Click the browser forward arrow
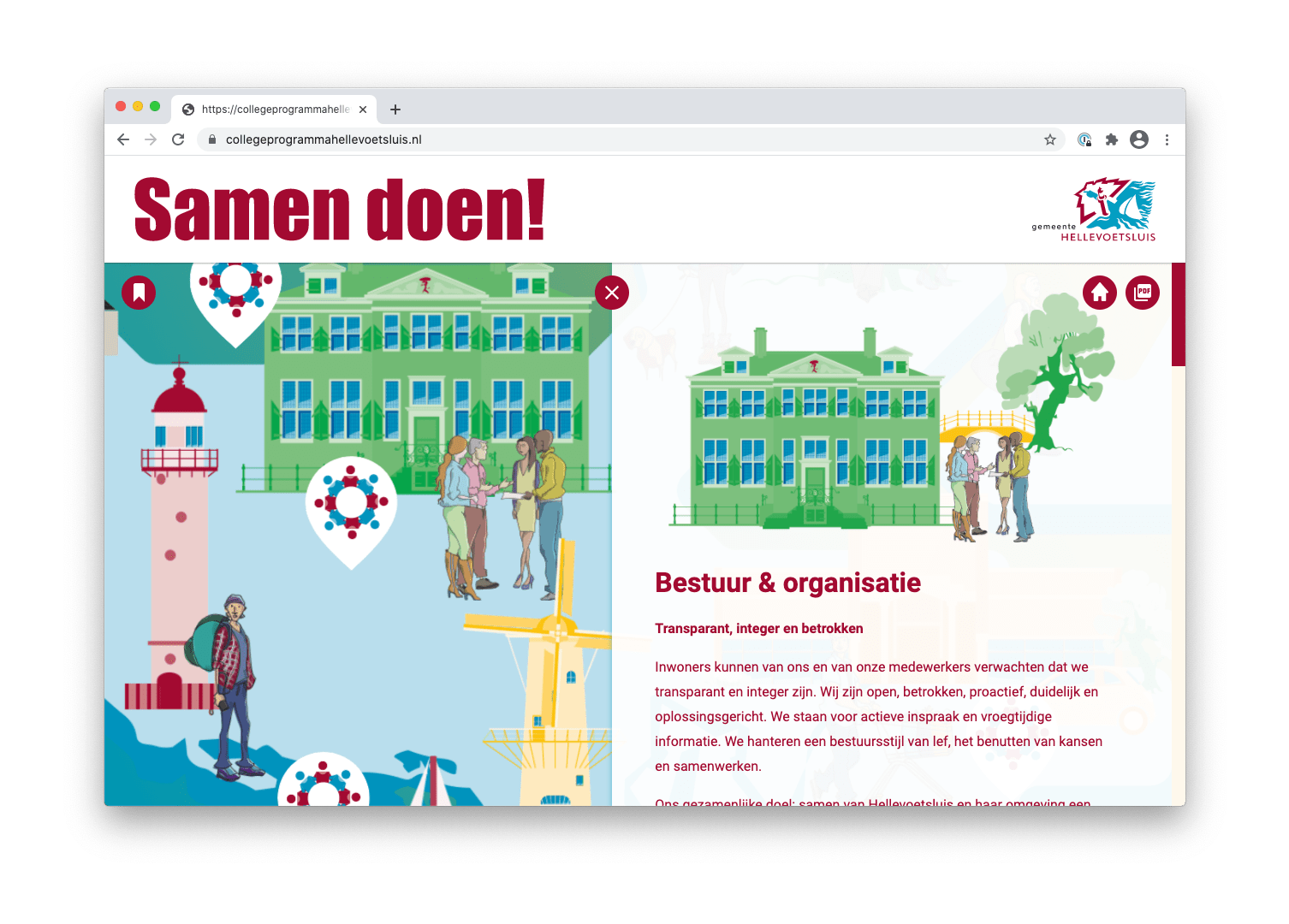The image size is (1289, 924). click(151, 139)
